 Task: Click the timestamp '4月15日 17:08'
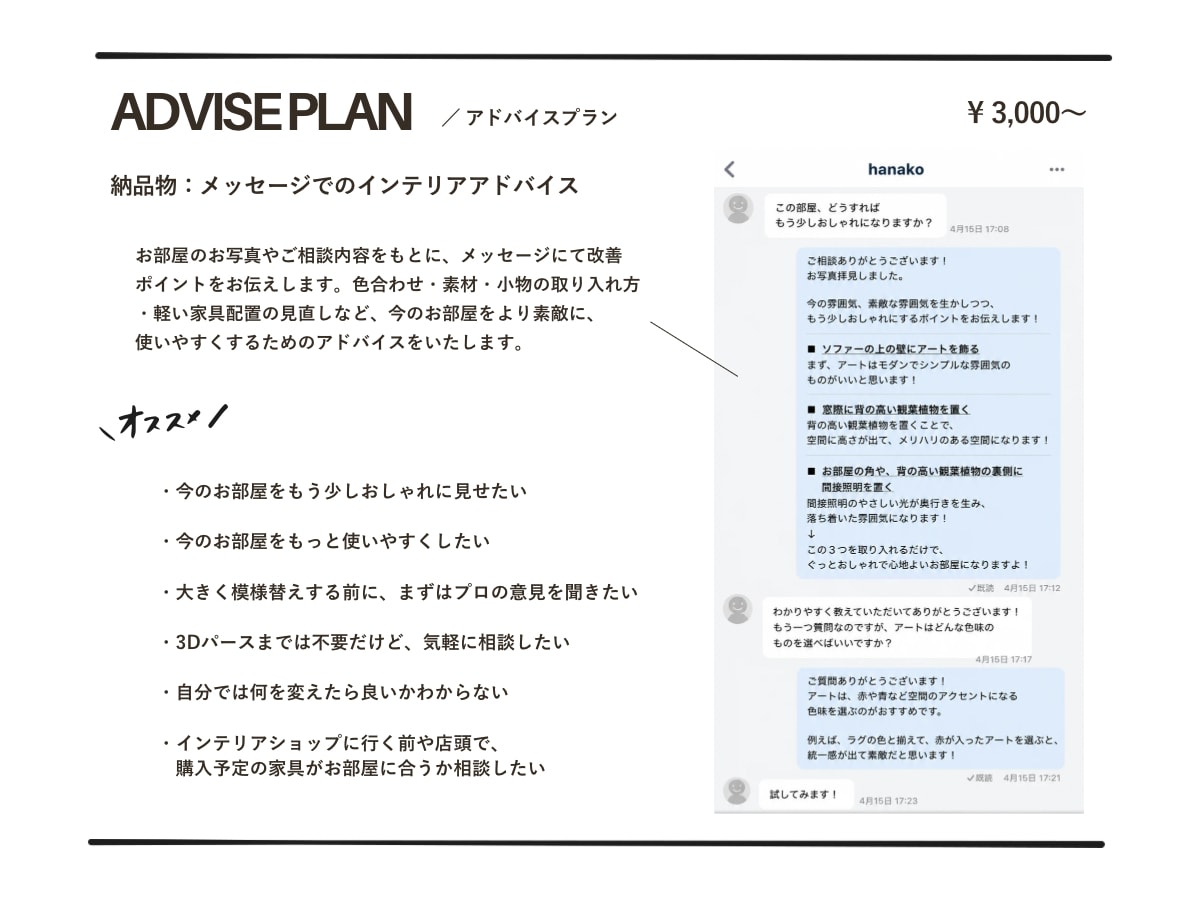(x=979, y=229)
